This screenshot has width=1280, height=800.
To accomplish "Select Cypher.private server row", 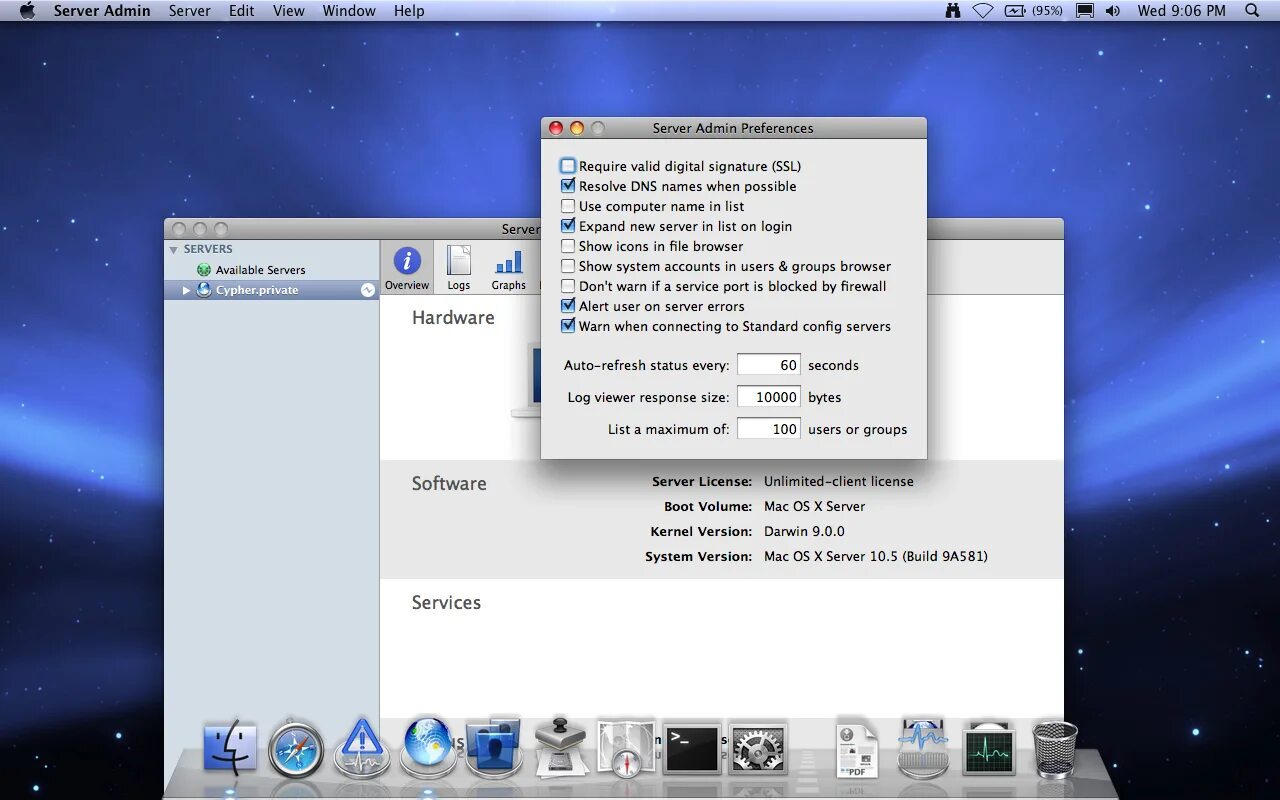I will tap(271, 290).
